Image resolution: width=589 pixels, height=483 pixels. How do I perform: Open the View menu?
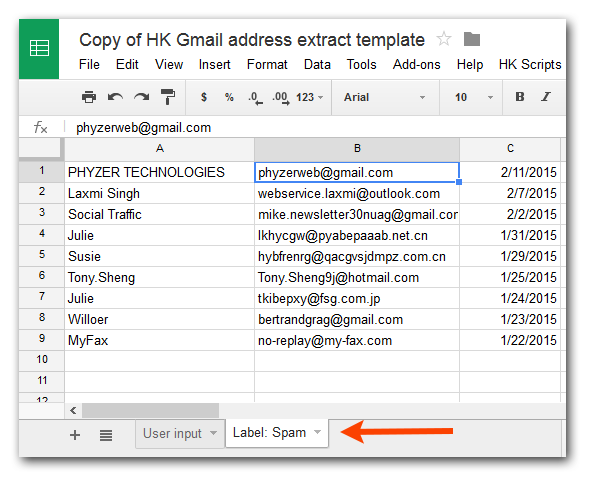tap(169, 65)
